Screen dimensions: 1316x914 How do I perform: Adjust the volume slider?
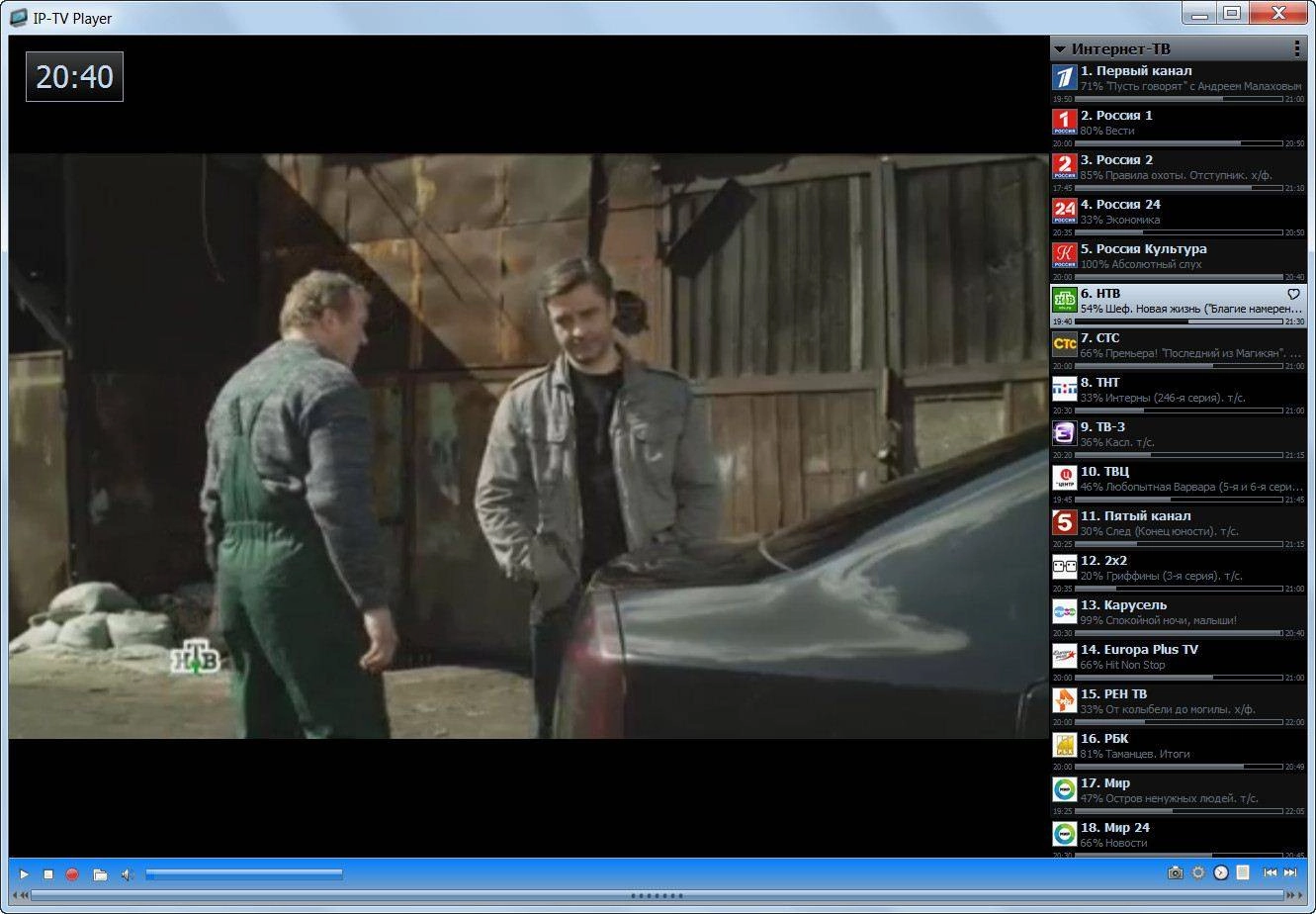[x=243, y=874]
